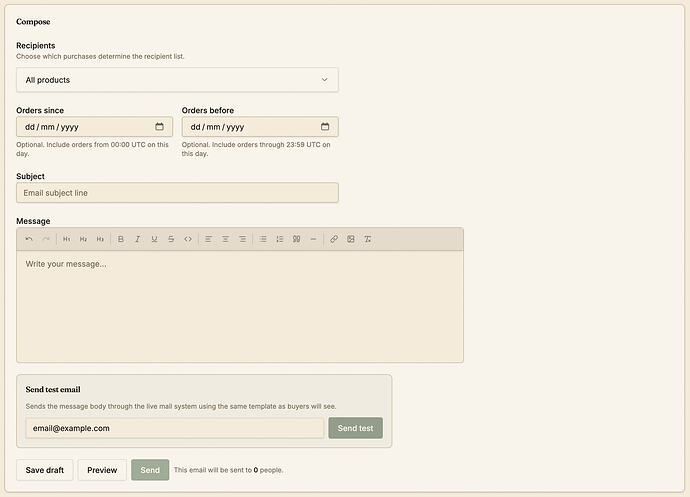This screenshot has width=690, height=497.
Task: Toggle strikethrough formatting
Action: (x=171, y=239)
